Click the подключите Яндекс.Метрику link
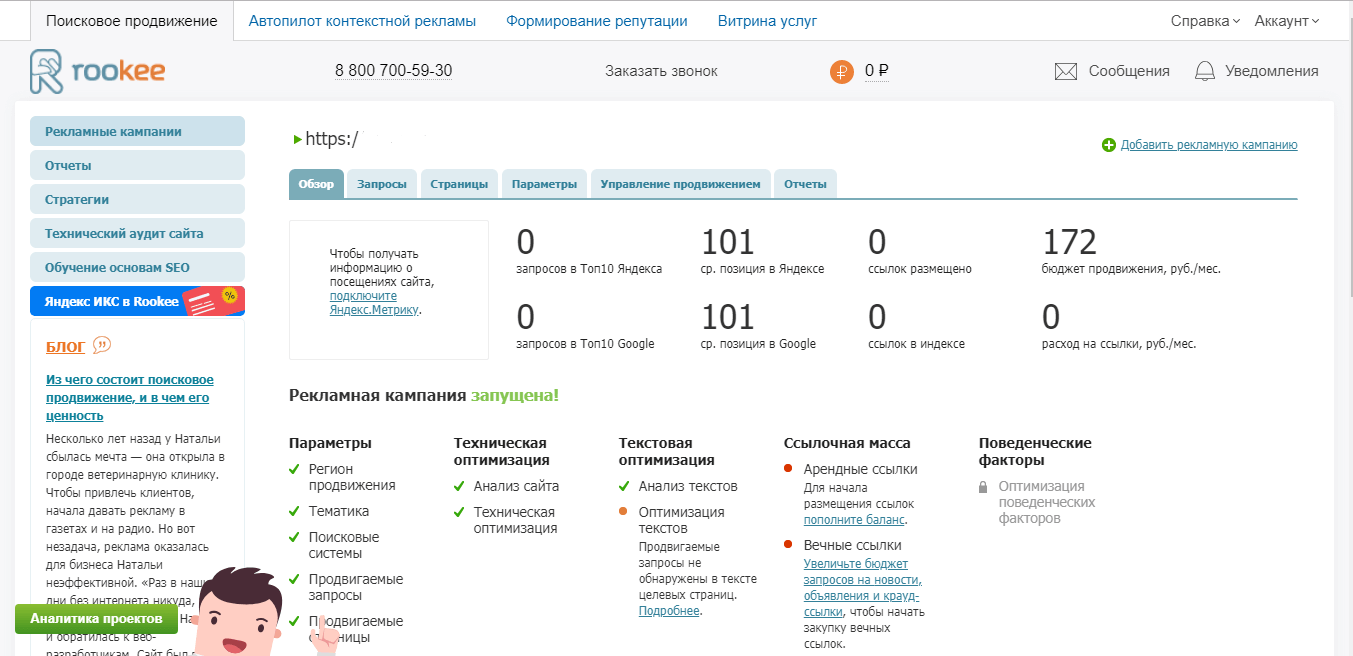This screenshot has height=656, width=1353. [x=375, y=303]
